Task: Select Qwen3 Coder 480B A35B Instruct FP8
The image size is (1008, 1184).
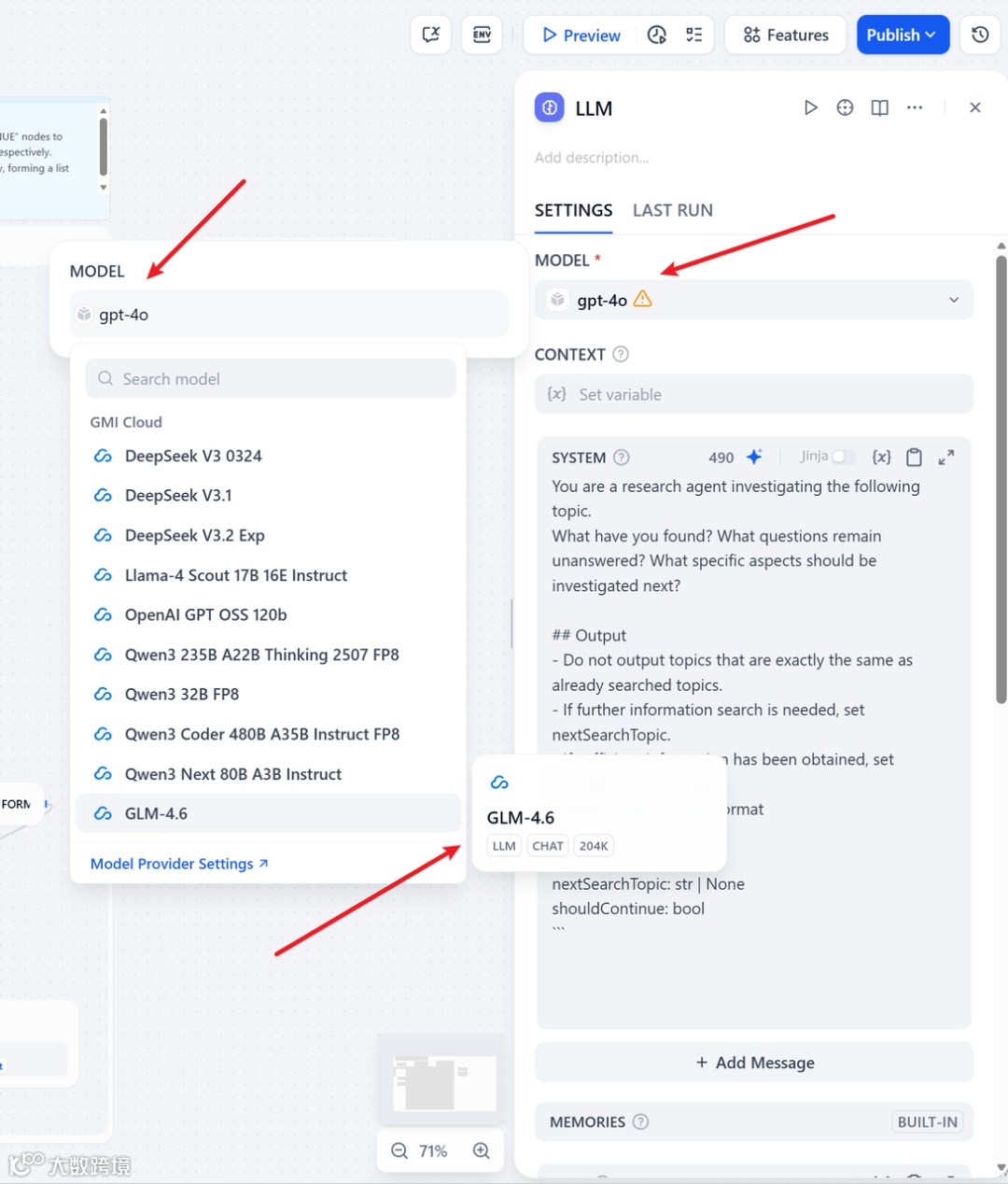Action: tap(269, 734)
